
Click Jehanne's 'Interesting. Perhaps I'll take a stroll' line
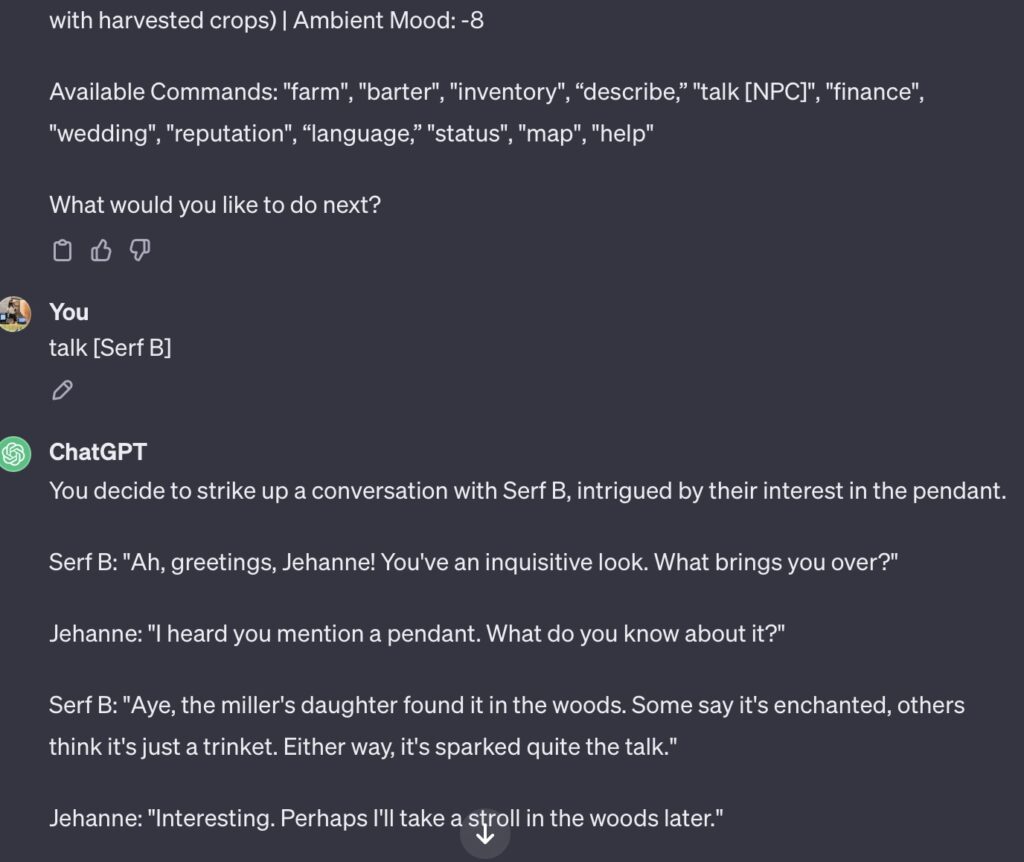point(386,818)
